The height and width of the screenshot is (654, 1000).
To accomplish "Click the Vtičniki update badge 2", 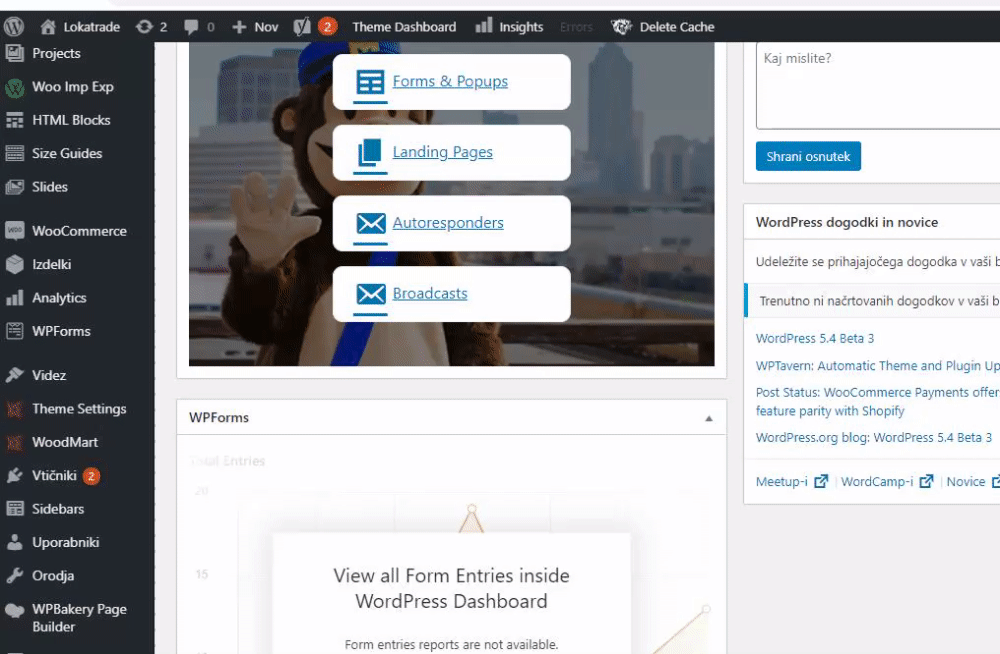I will click(x=91, y=476).
